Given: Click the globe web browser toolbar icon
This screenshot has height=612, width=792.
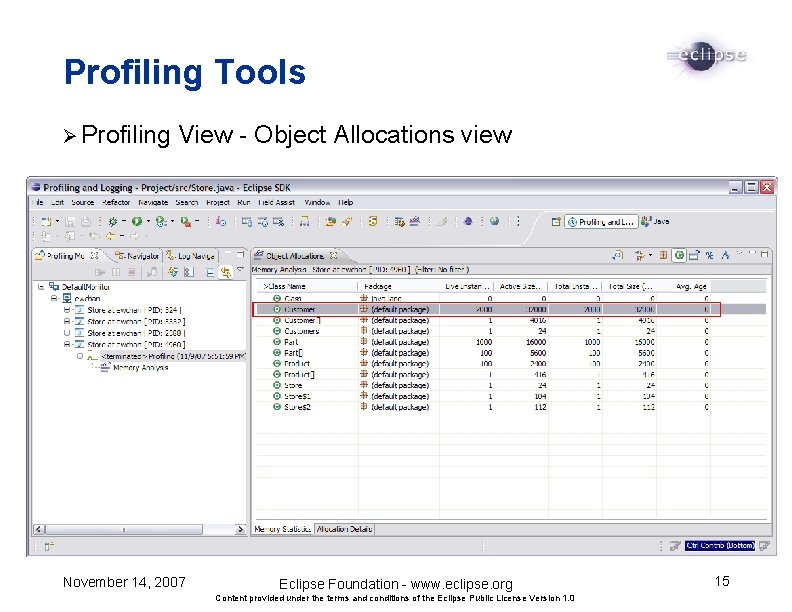Looking at the screenshot, I should point(494,221).
